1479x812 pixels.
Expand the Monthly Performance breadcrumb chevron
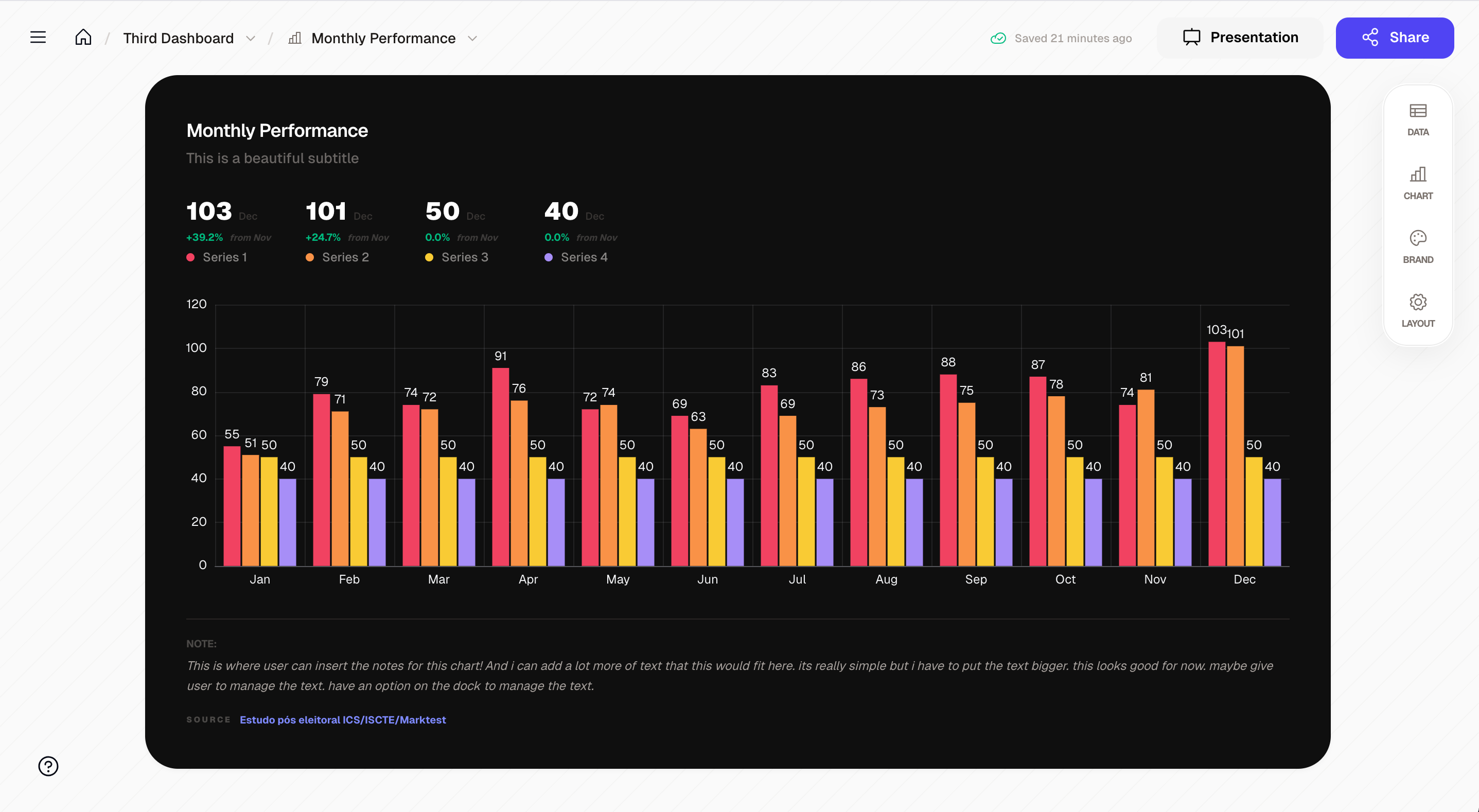point(472,39)
